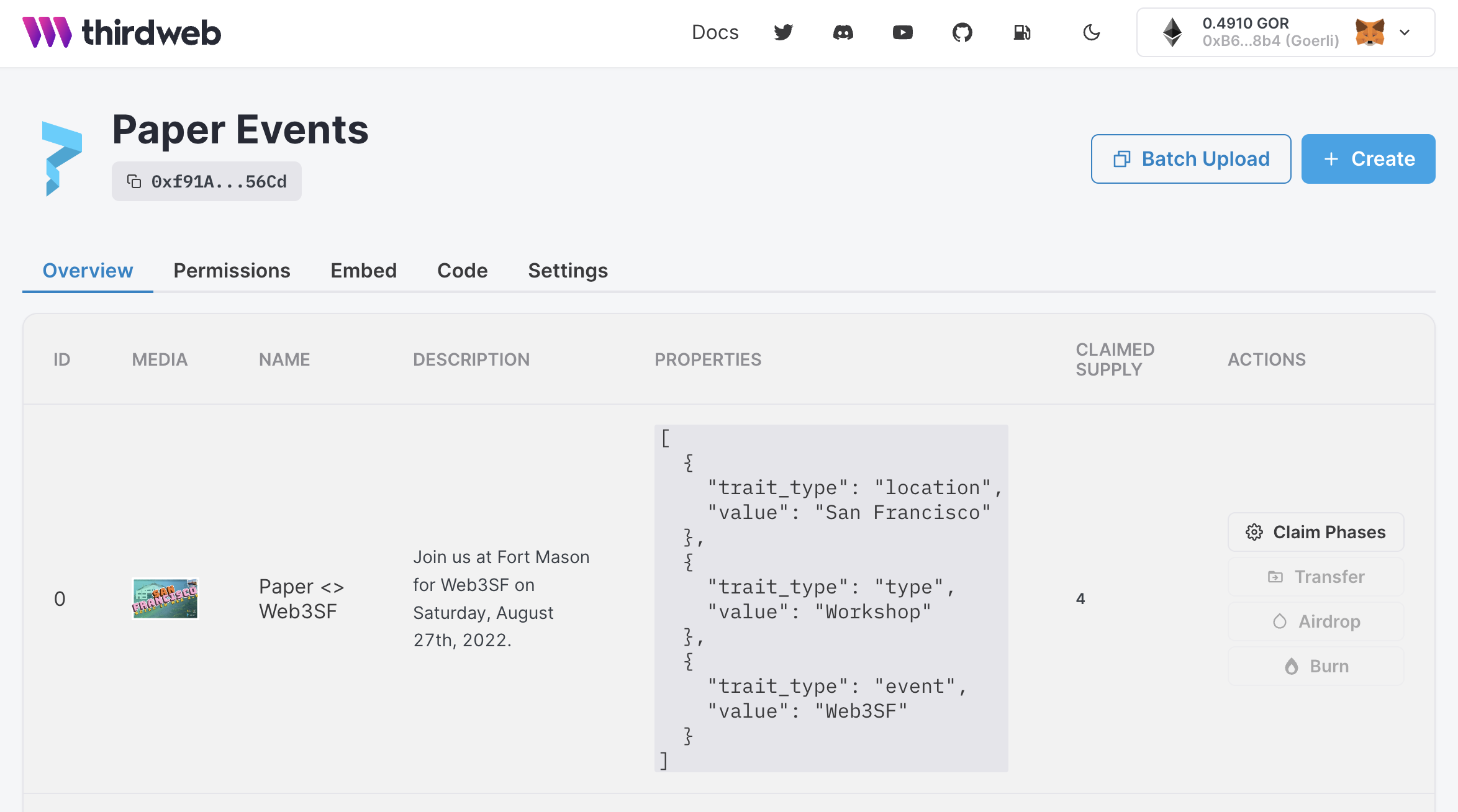The height and width of the screenshot is (812, 1458).
Task: Click the Create button
Action: (1368, 159)
